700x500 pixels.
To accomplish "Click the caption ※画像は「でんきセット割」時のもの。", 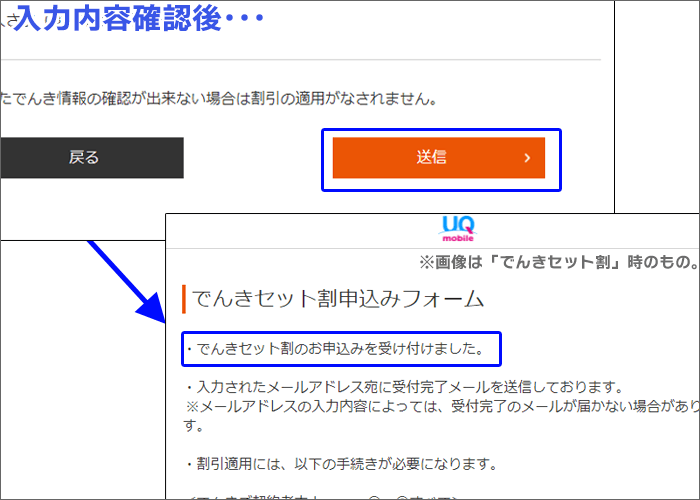I will pos(558,262).
